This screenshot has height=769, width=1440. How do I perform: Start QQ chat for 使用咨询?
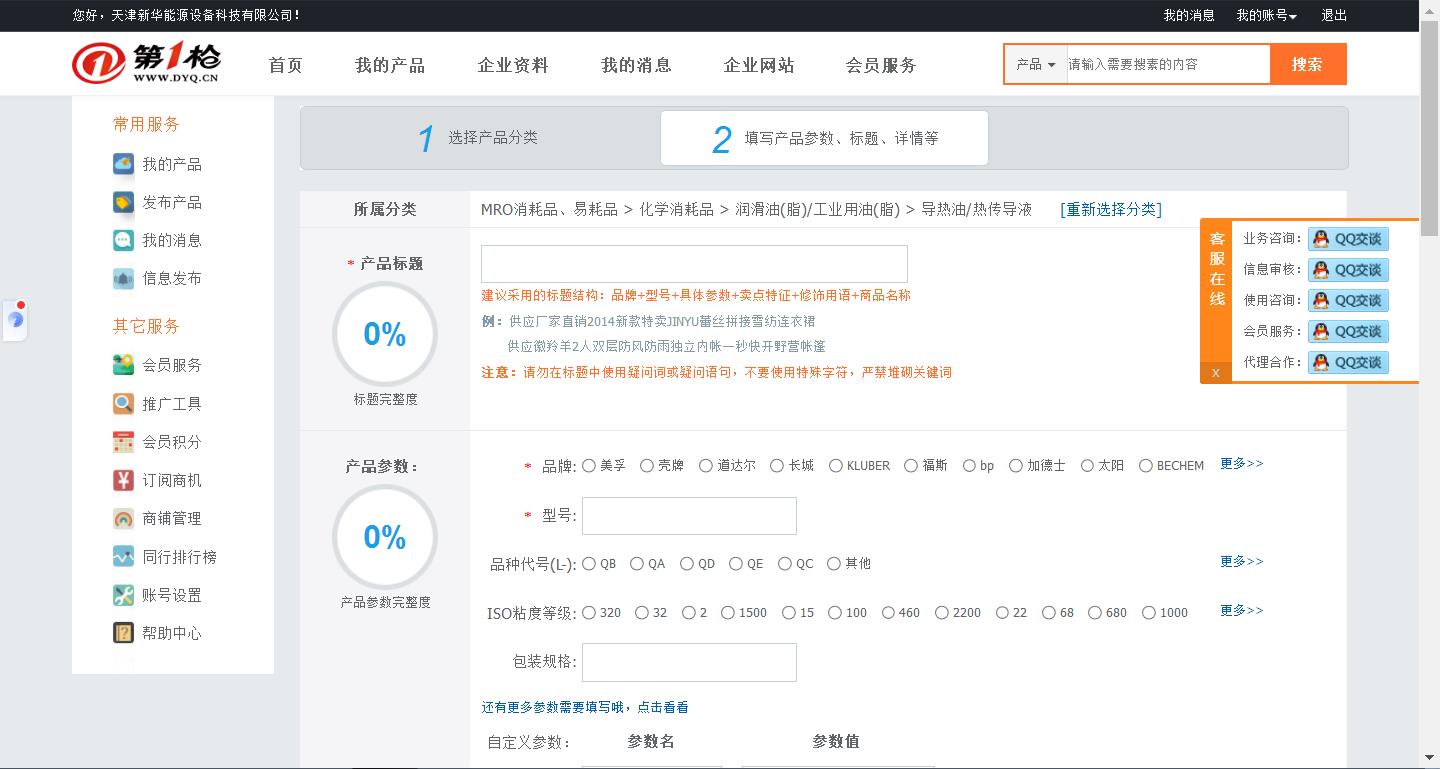point(1348,301)
